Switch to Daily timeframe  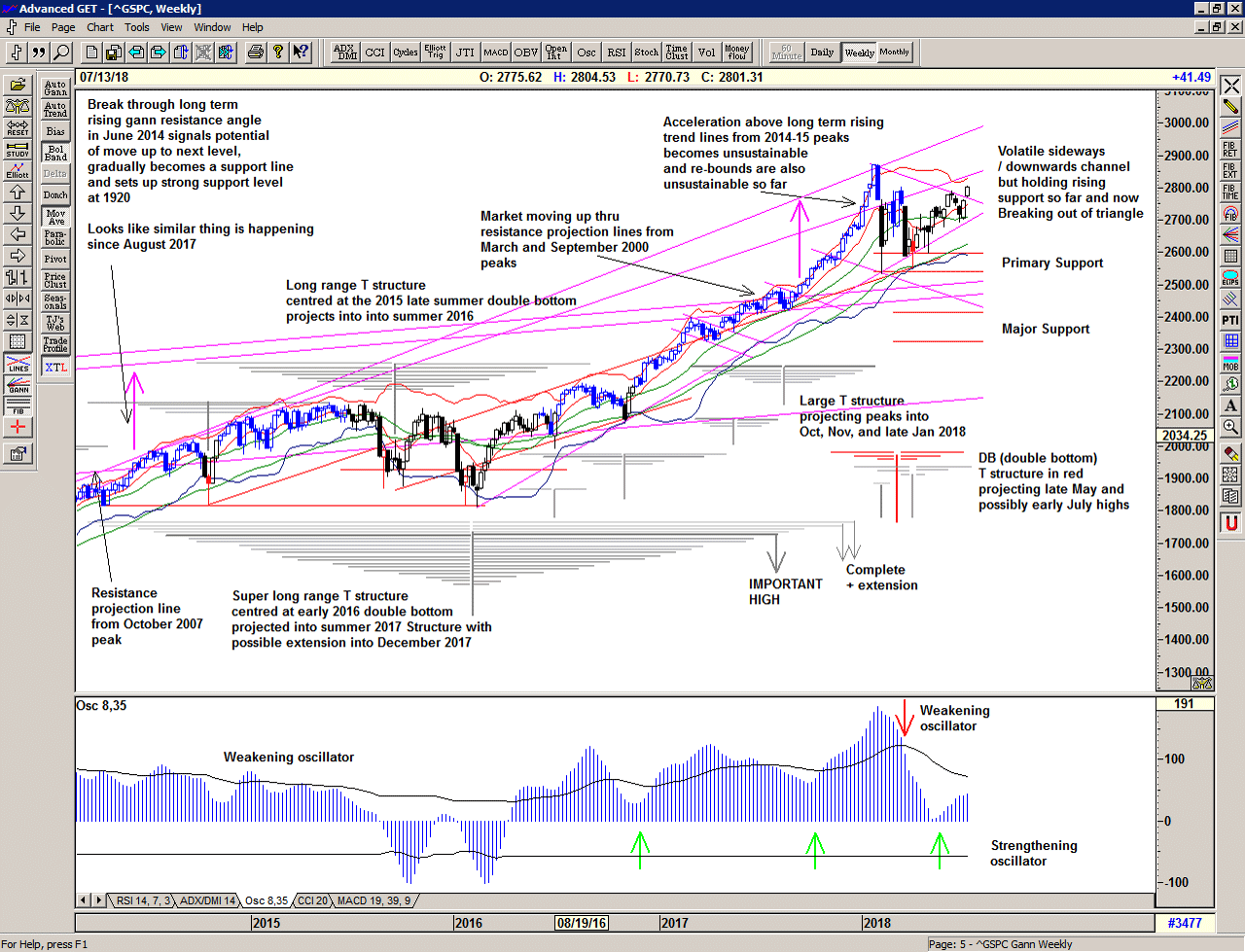(x=822, y=53)
